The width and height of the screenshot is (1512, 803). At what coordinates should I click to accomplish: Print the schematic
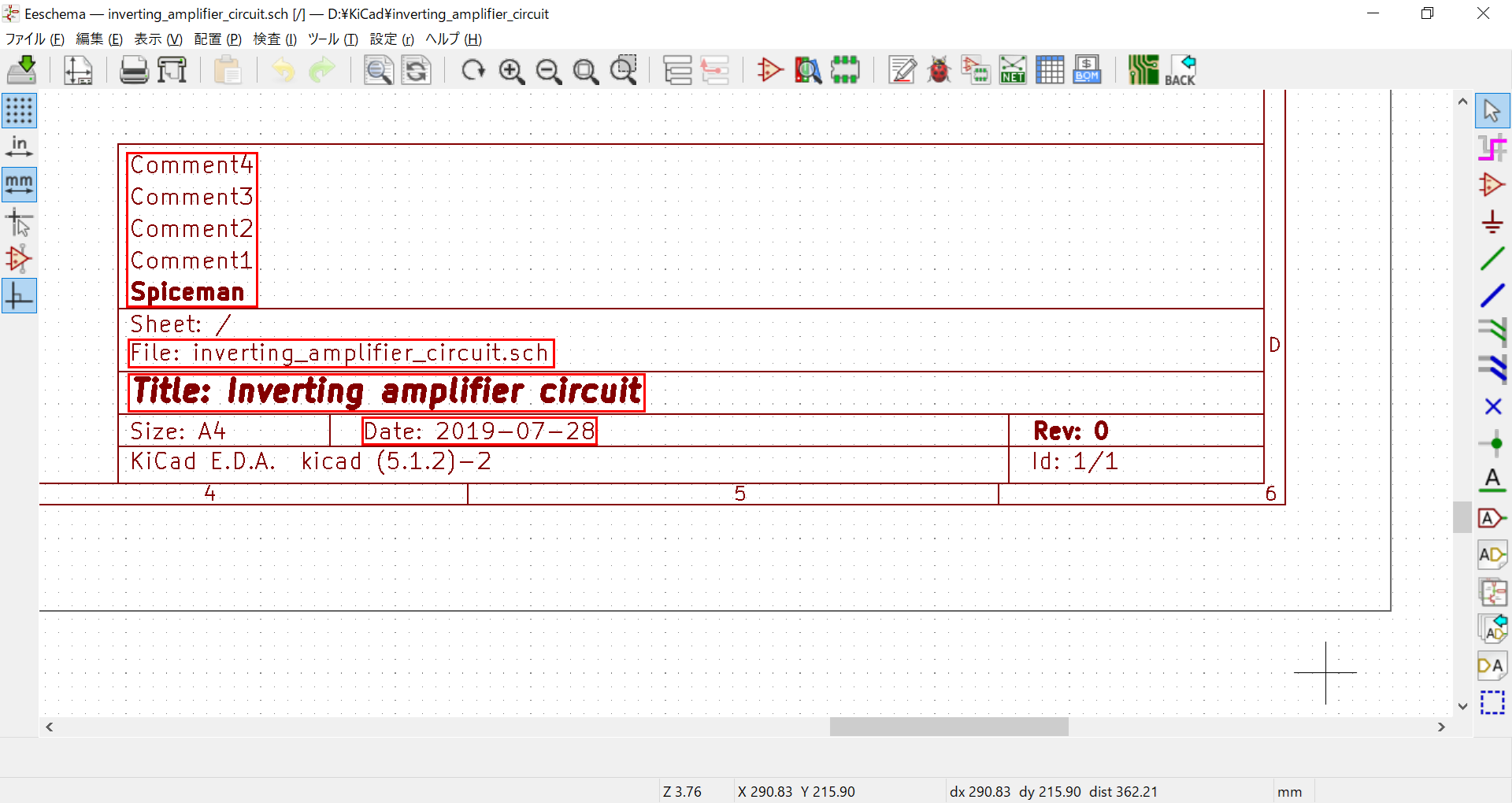(134, 69)
